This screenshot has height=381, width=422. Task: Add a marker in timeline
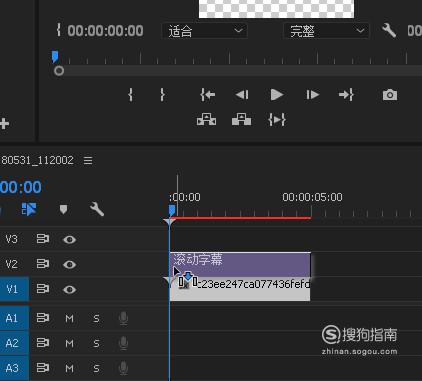coord(63,210)
